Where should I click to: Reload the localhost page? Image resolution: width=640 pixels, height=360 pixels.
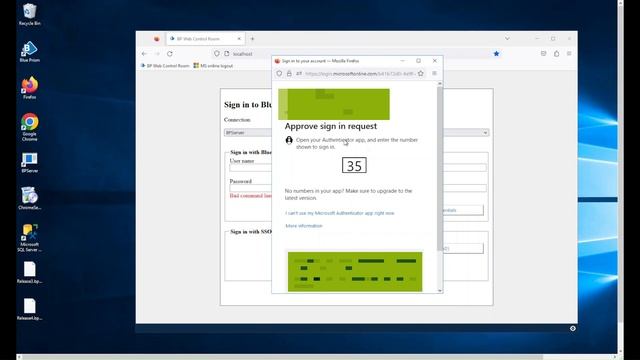coord(170,53)
